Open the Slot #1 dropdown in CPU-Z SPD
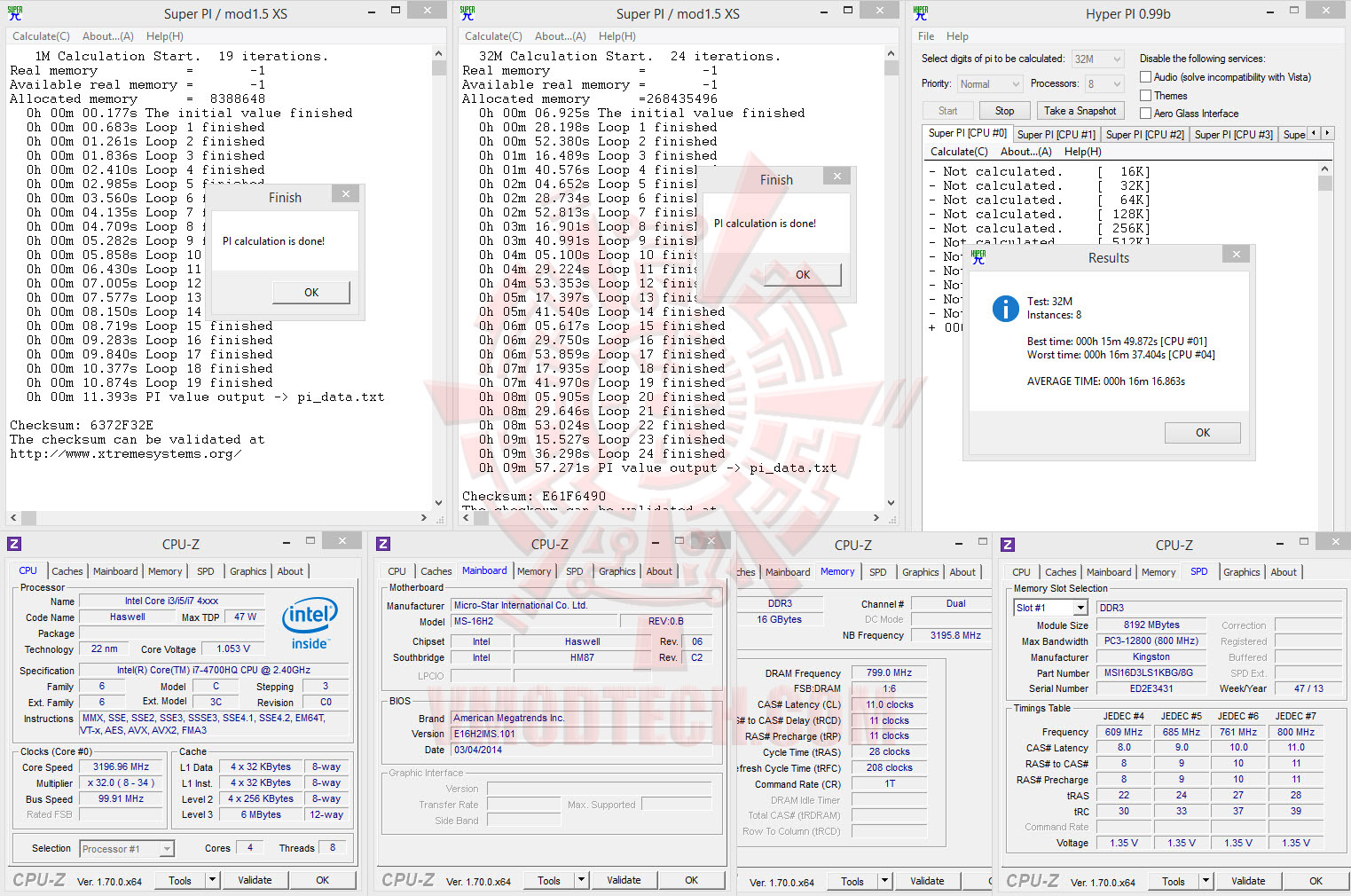This screenshot has height=896, width=1351. click(1050, 608)
